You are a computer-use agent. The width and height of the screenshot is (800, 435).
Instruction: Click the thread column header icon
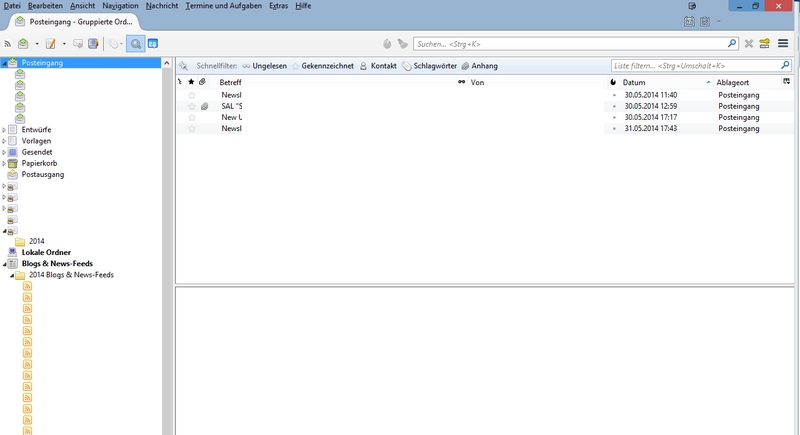[180, 82]
